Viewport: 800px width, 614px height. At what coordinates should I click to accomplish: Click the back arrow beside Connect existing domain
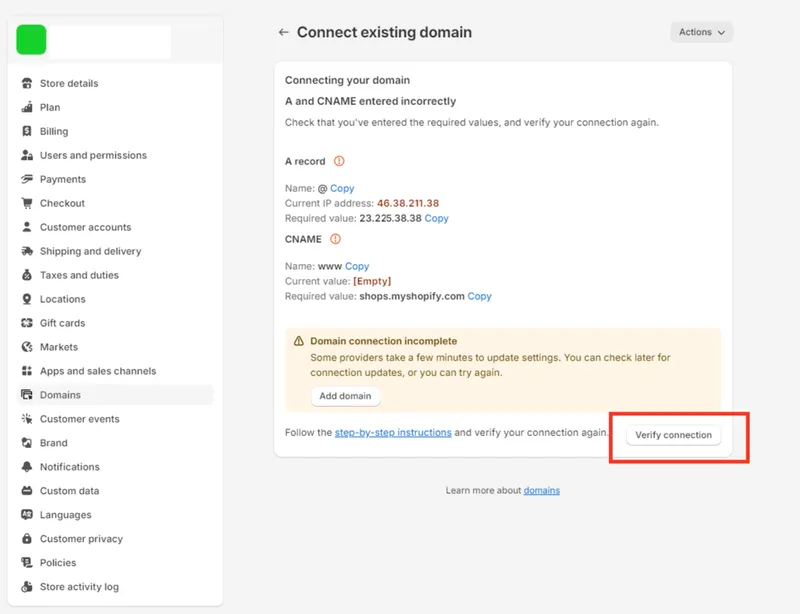click(x=283, y=32)
